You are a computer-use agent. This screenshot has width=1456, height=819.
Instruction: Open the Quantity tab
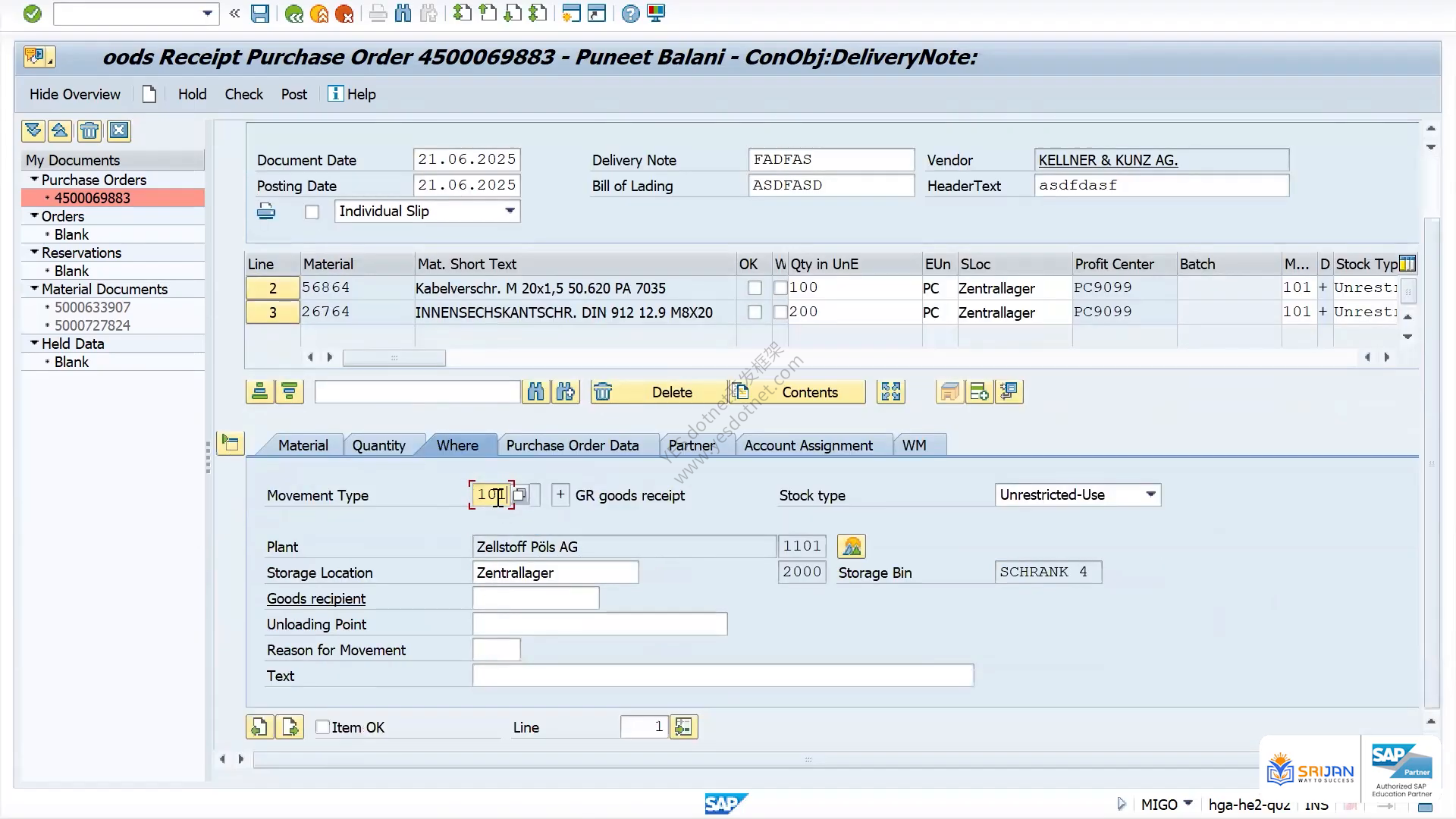pyautogui.click(x=378, y=446)
